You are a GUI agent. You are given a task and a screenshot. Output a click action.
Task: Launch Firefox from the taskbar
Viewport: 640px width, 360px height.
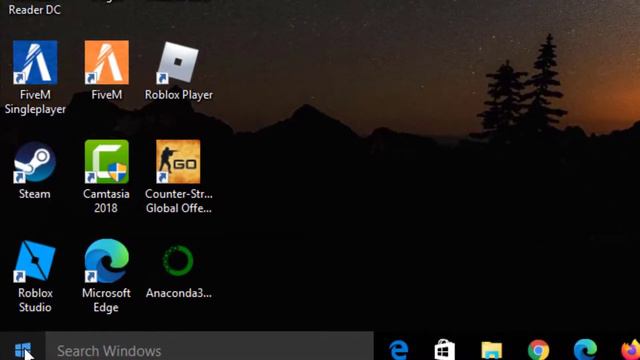point(631,350)
